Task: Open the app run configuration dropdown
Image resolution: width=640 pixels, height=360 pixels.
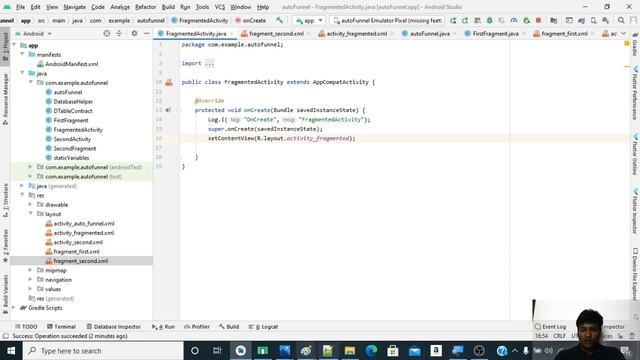Action: coord(309,20)
